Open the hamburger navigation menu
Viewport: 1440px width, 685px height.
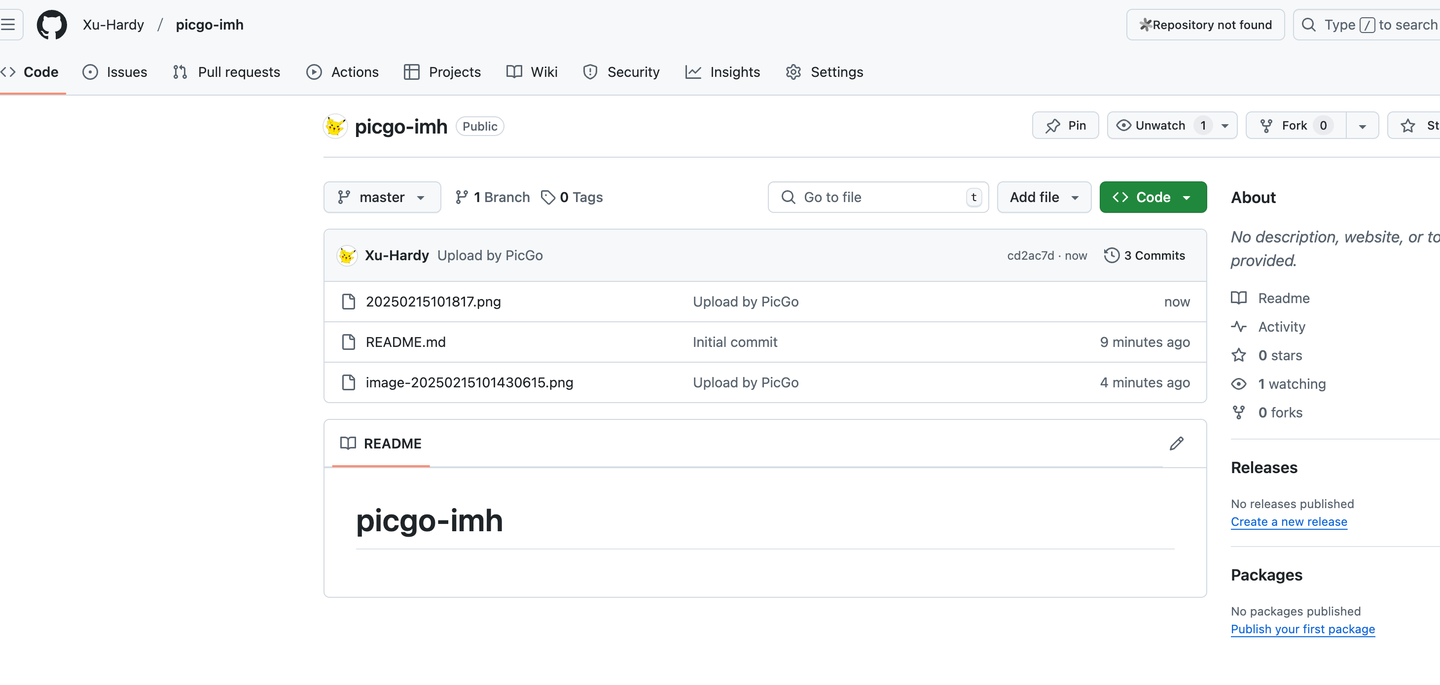click(x=10, y=24)
